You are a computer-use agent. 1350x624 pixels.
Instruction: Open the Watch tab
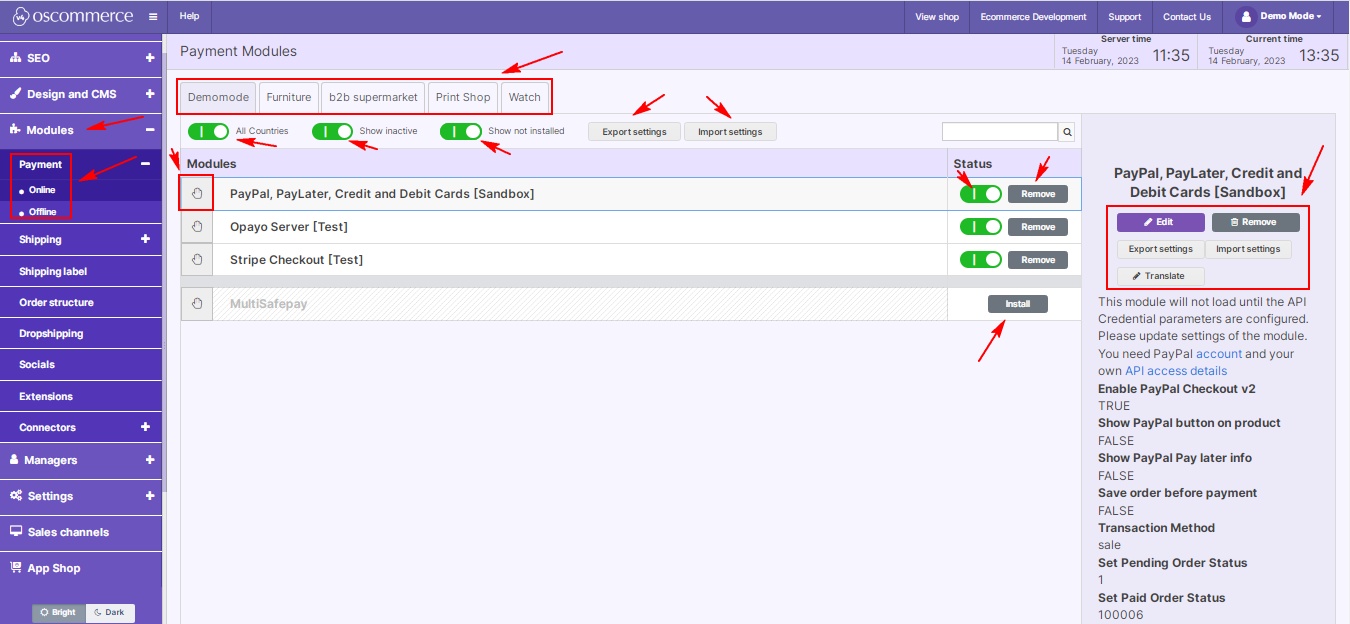[524, 98]
